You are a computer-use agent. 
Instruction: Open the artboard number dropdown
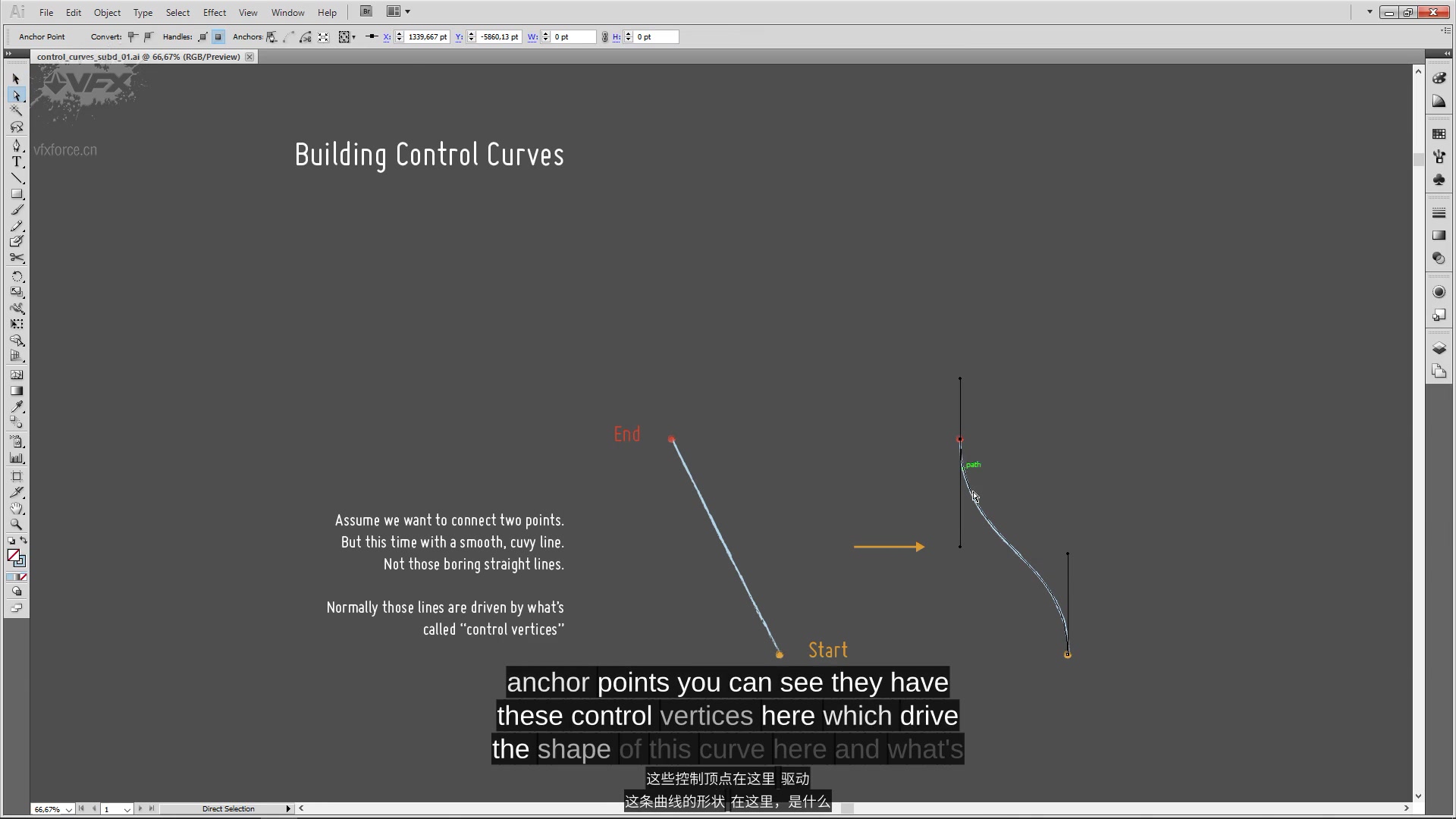point(127,809)
